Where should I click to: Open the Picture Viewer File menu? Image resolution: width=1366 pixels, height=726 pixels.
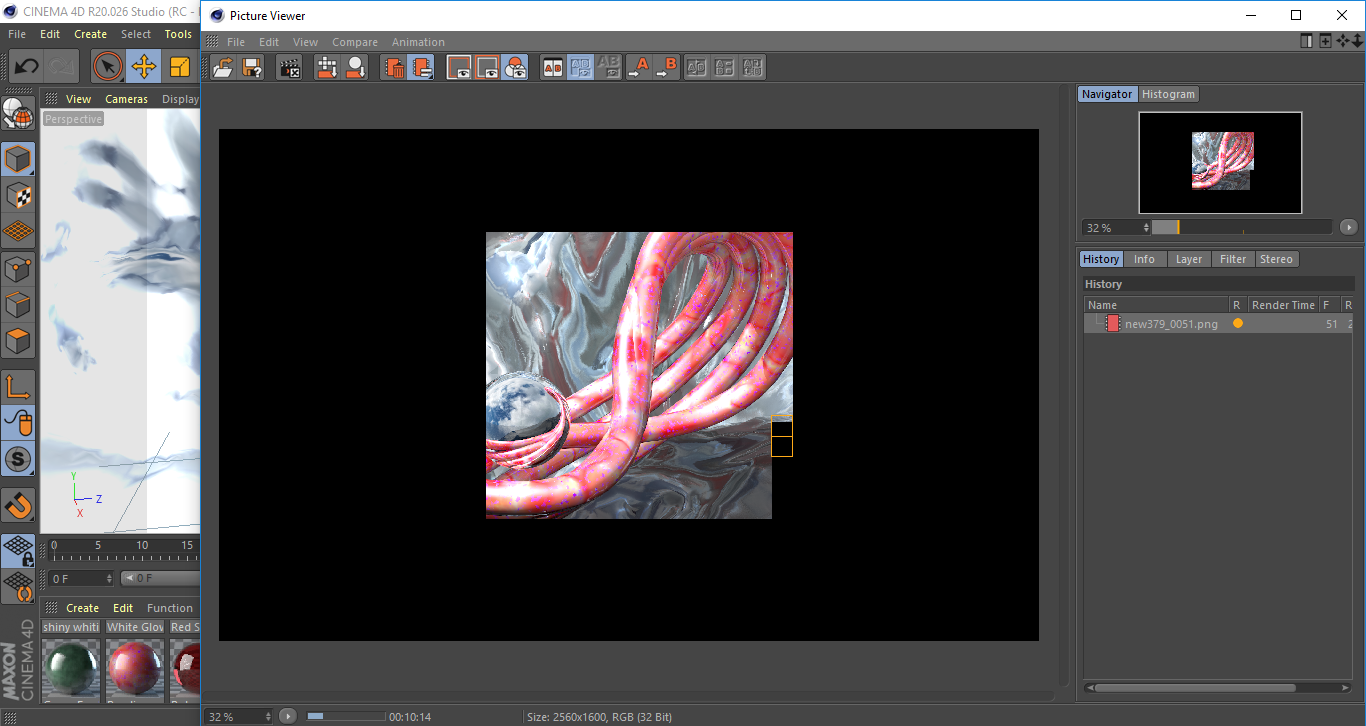pyautogui.click(x=236, y=42)
